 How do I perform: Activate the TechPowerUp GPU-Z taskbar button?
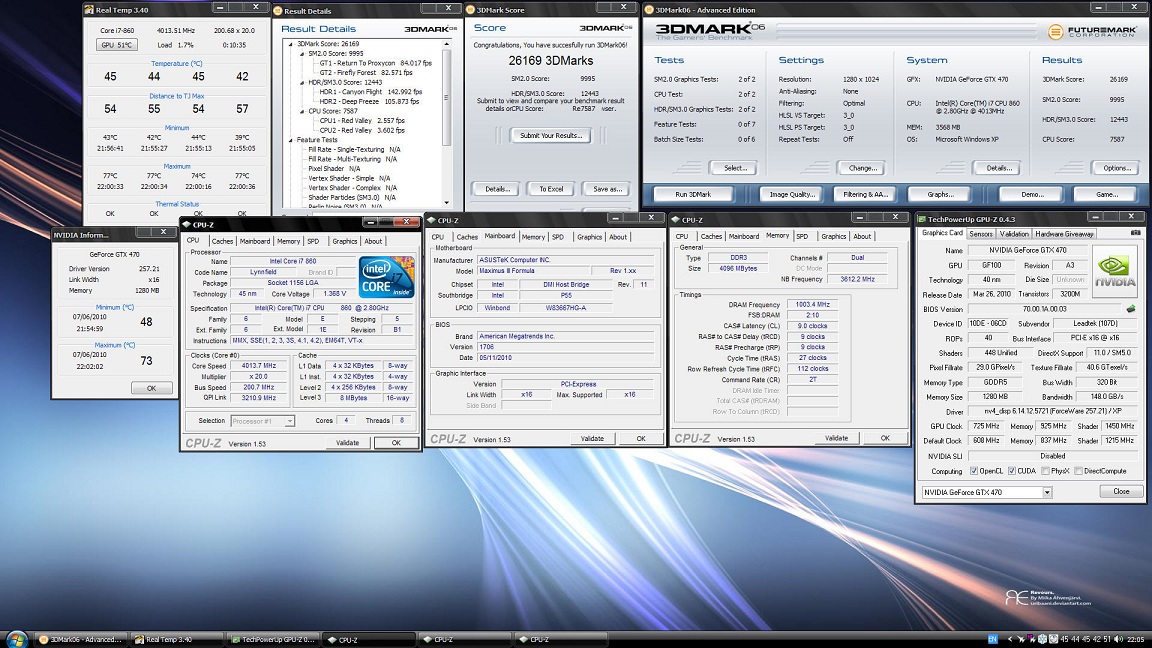point(271,639)
